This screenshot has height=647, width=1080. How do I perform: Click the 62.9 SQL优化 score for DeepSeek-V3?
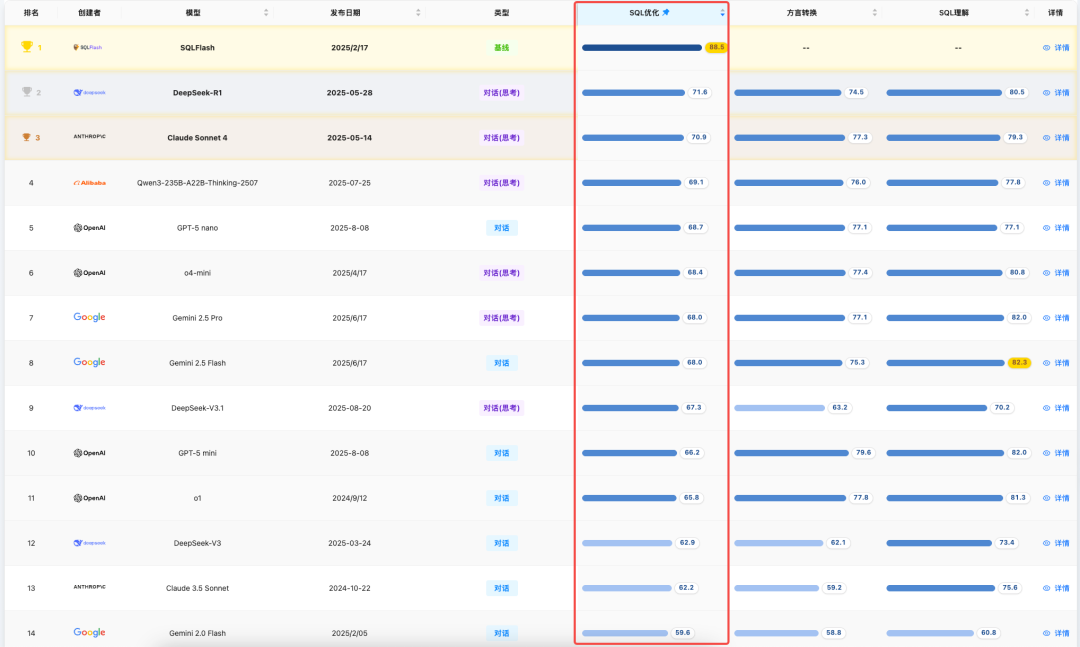(x=687, y=542)
